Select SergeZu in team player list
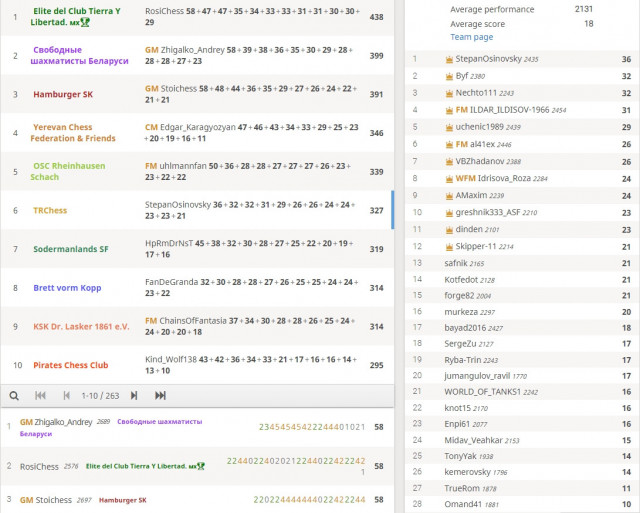 [460, 344]
